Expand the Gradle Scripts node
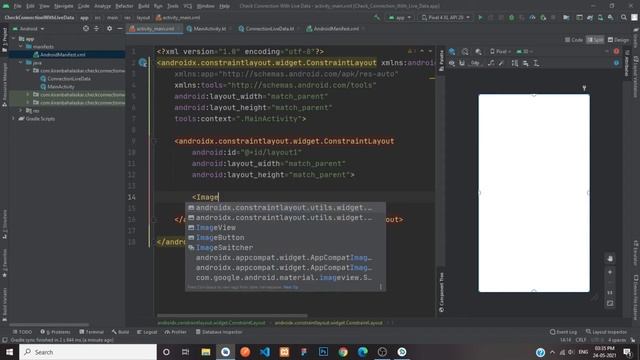The width and height of the screenshot is (640, 360). [13, 118]
